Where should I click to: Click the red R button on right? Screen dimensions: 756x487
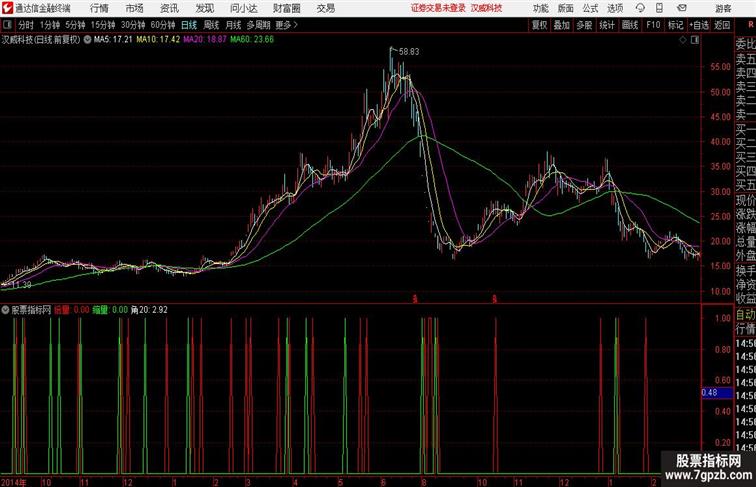[751, 25]
